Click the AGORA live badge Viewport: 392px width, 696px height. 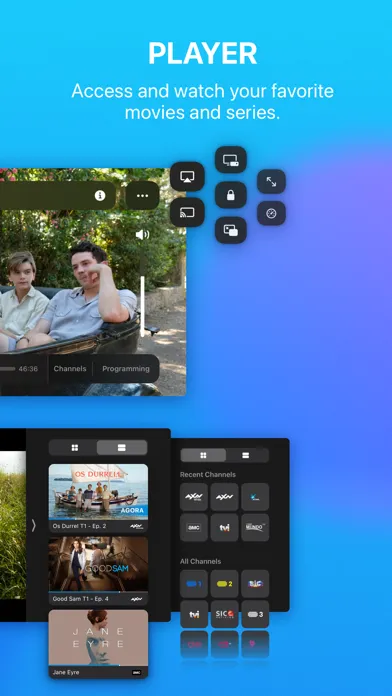click(x=131, y=510)
